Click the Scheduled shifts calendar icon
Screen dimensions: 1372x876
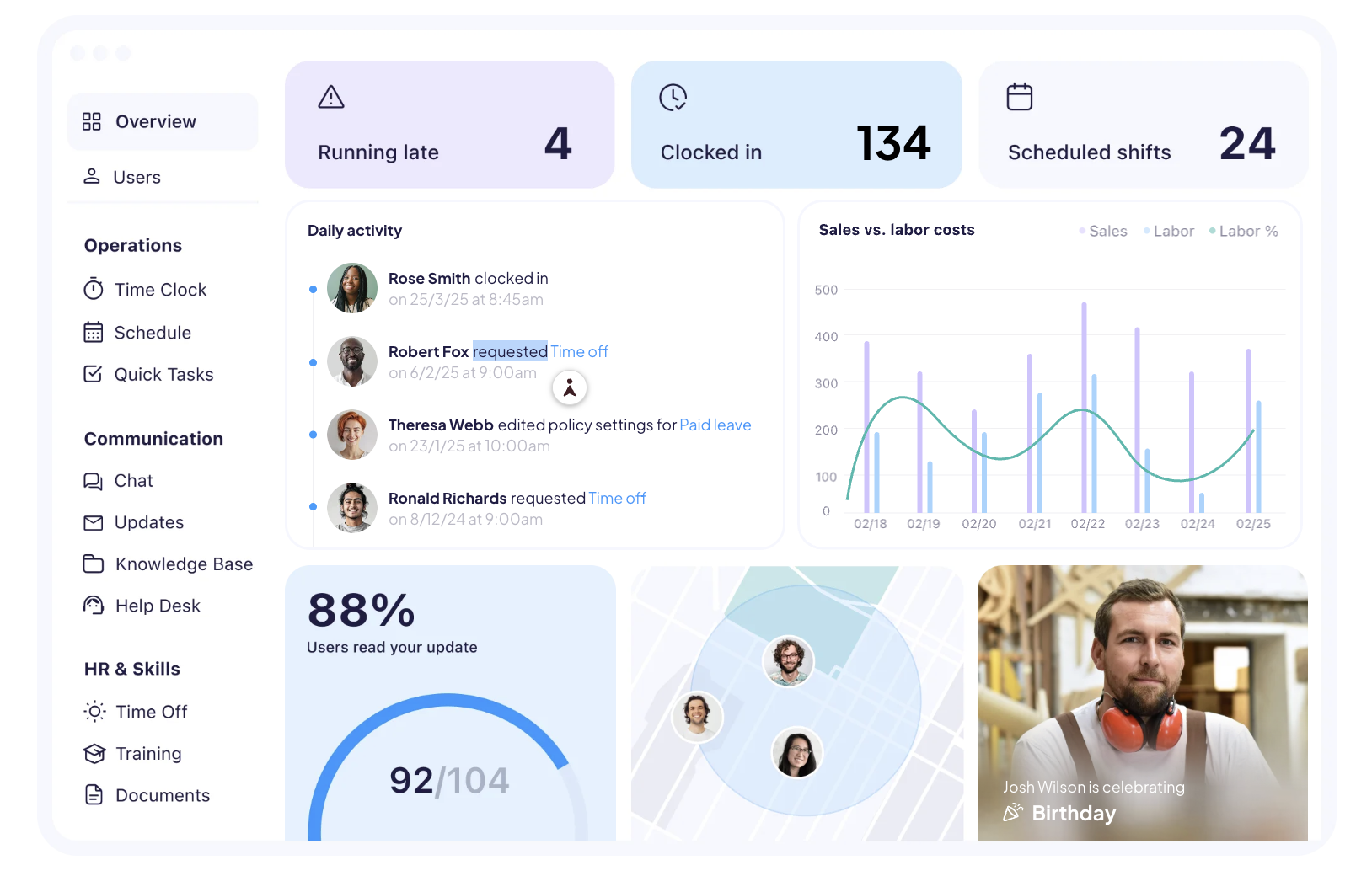click(x=1020, y=97)
